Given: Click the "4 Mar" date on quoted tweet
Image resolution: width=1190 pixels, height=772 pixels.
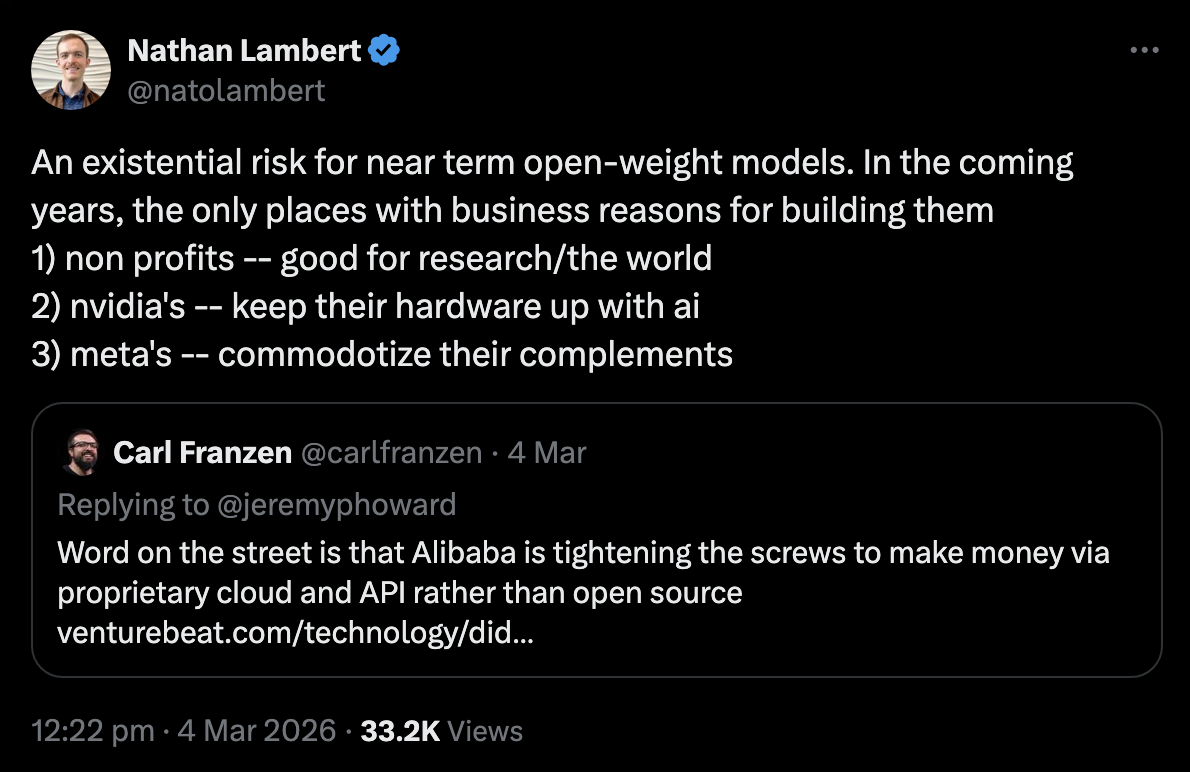Looking at the screenshot, I should pos(547,453).
